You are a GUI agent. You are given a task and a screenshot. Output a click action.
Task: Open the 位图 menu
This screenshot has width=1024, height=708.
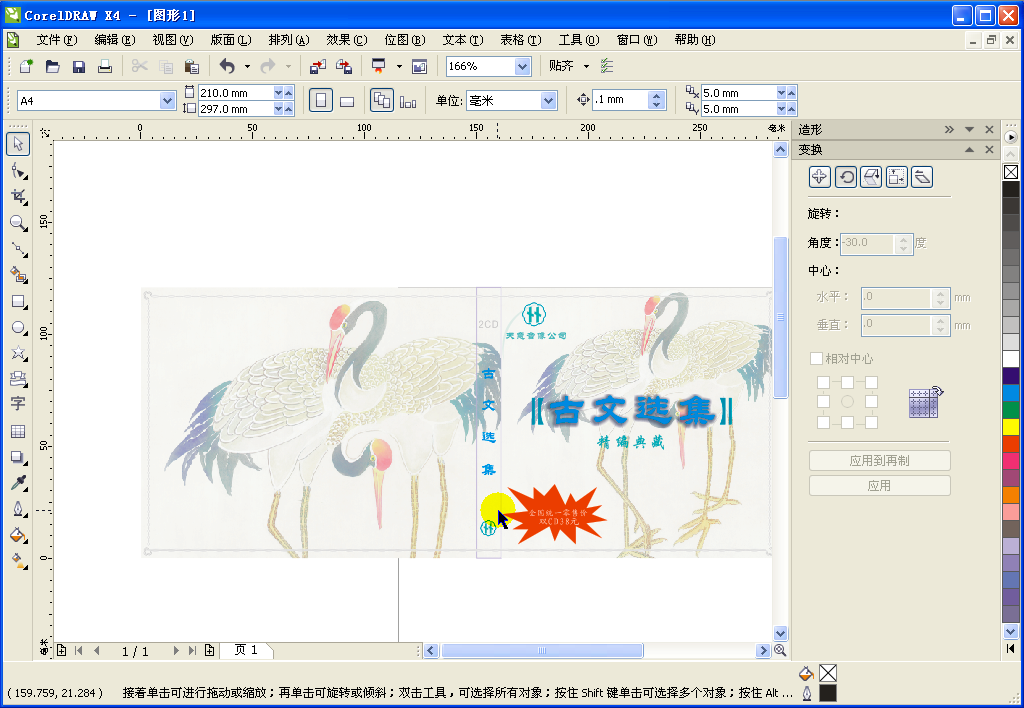(x=405, y=40)
